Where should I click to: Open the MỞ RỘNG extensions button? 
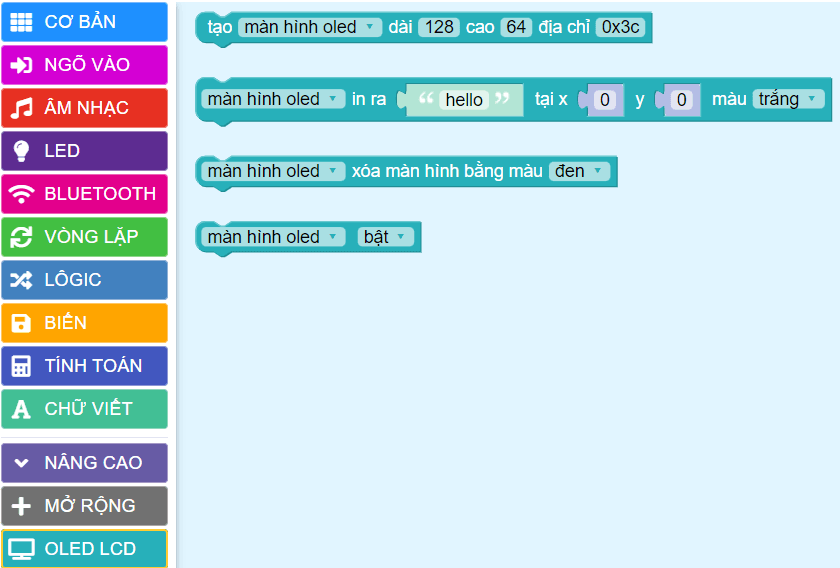tap(84, 506)
